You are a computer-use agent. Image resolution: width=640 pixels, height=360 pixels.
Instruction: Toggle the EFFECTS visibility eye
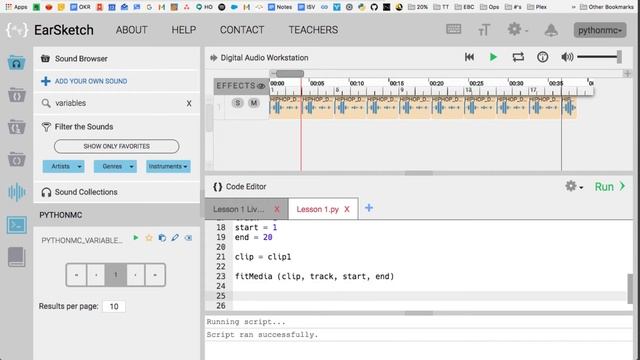point(261,86)
